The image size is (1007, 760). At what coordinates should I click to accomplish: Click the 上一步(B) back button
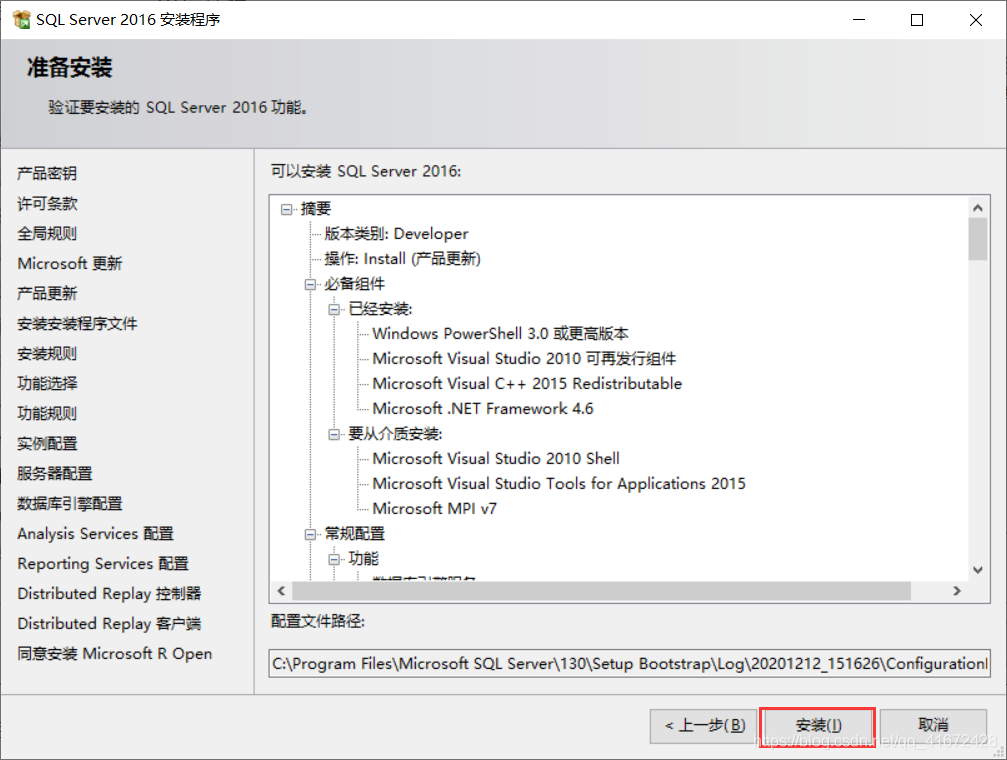pos(704,726)
